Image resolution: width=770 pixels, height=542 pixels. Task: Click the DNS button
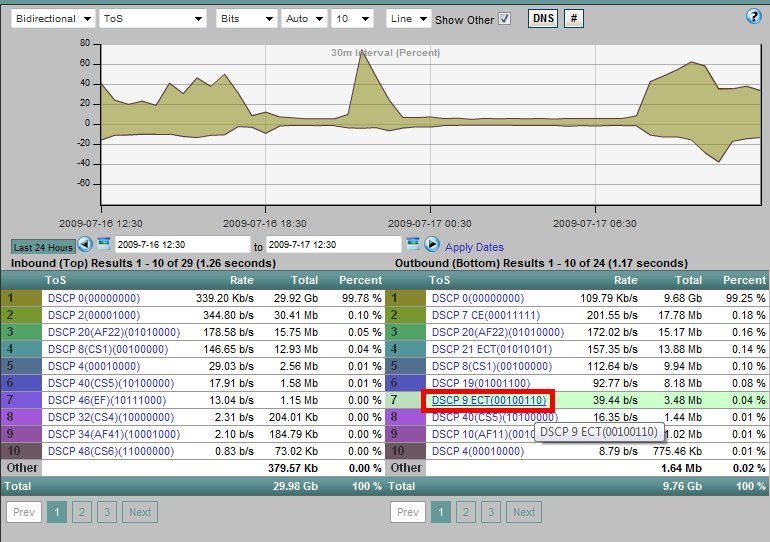click(x=543, y=19)
